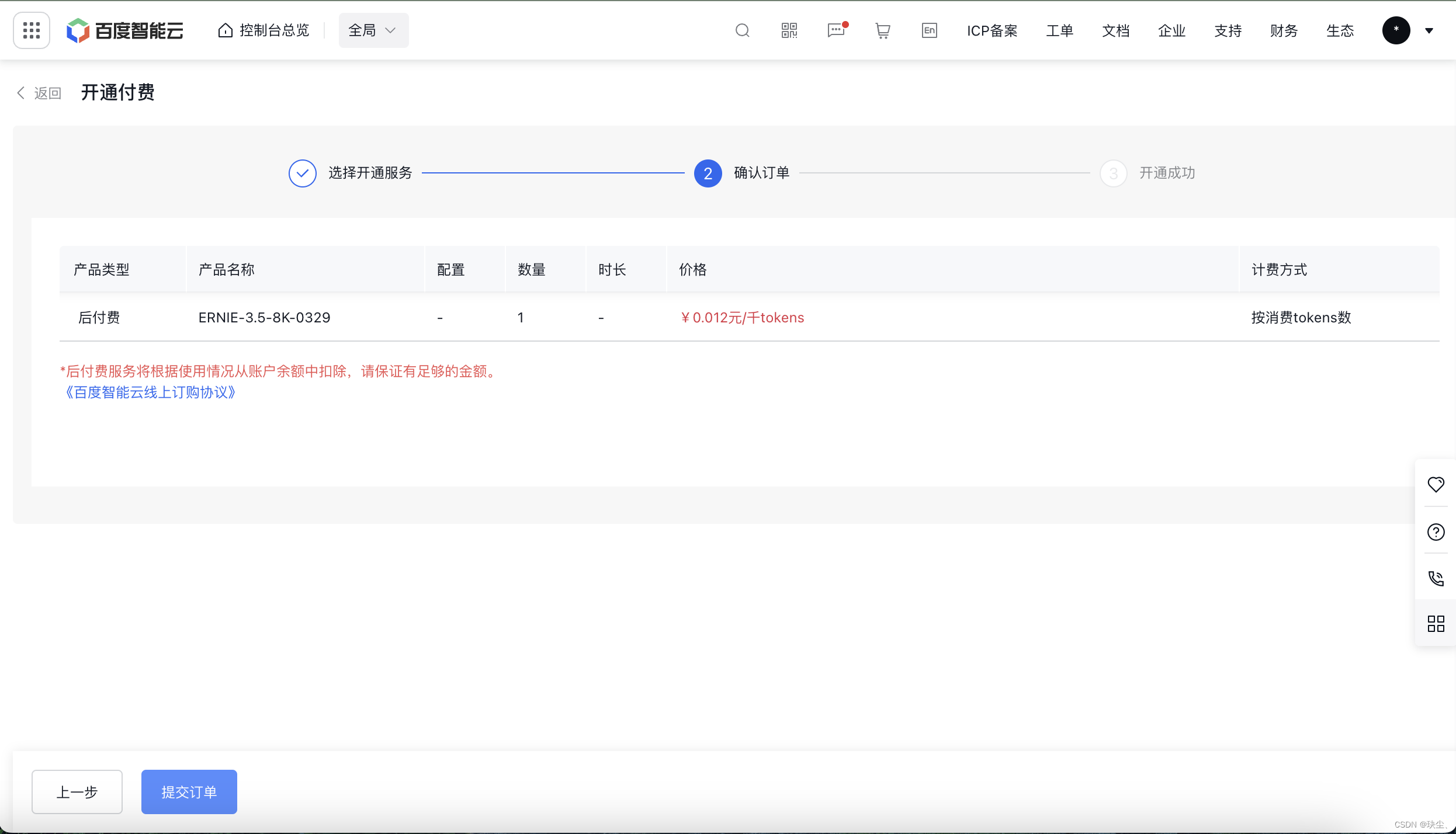Viewport: 1456px width, 834px height.
Task: Open the search magnifier icon
Action: (x=742, y=30)
